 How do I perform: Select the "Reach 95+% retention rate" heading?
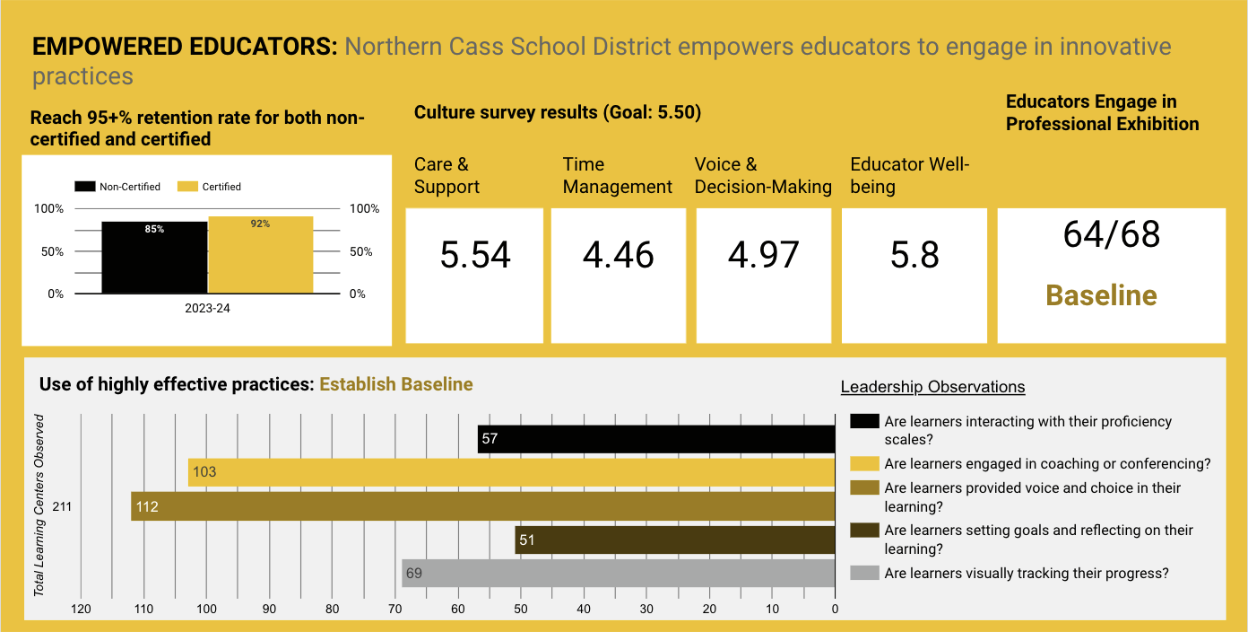point(198,129)
